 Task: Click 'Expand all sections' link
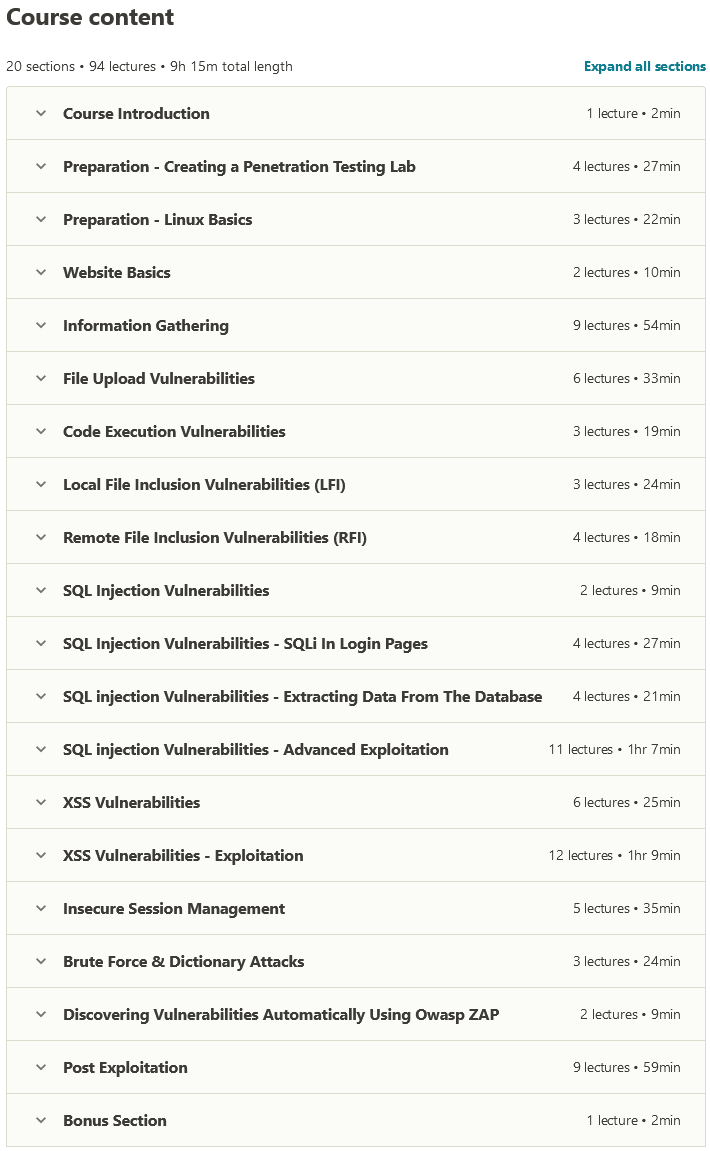click(644, 67)
